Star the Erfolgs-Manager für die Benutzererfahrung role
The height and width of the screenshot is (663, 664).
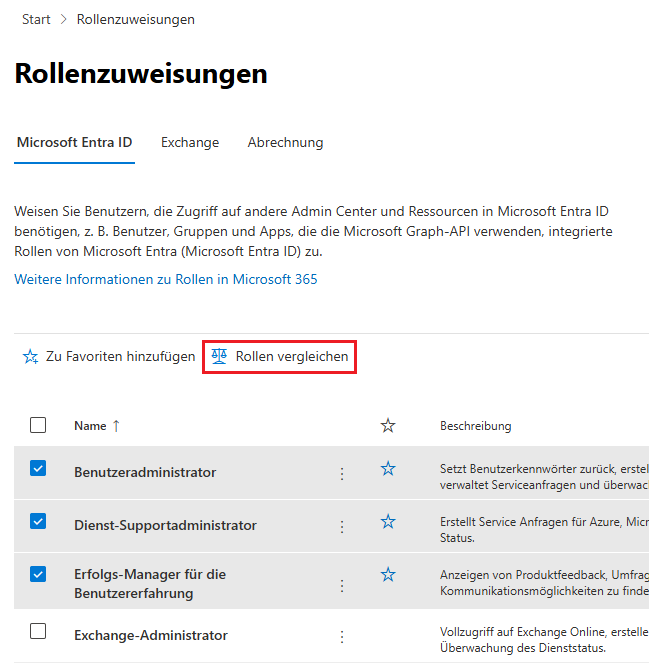point(388,575)
